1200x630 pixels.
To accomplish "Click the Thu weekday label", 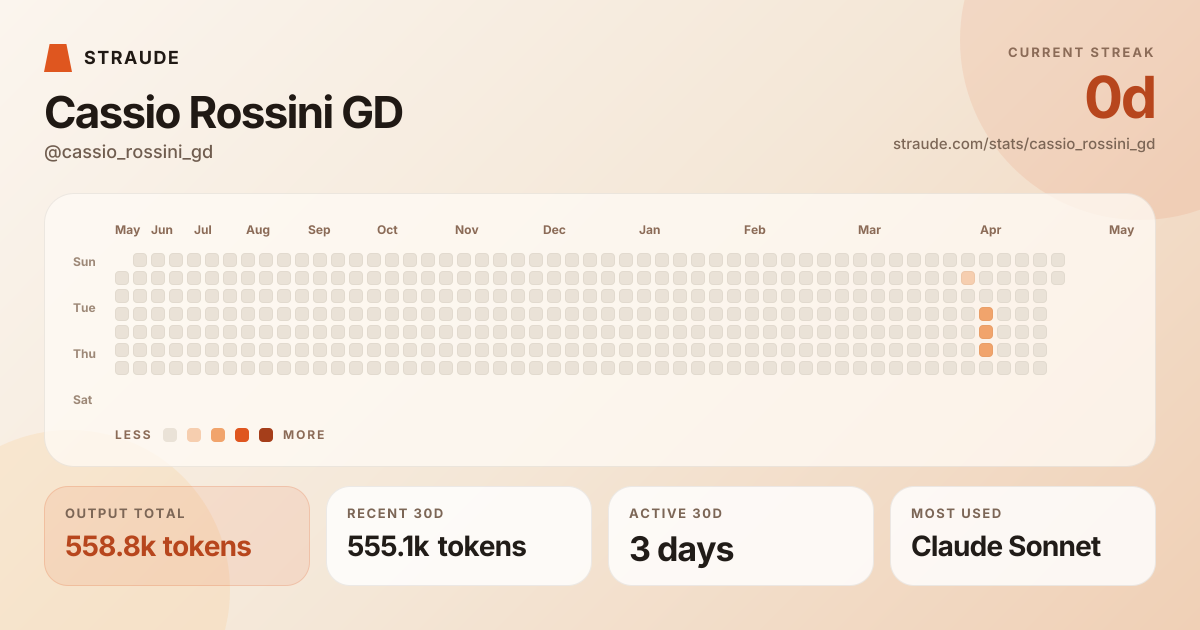I will 84,354.
